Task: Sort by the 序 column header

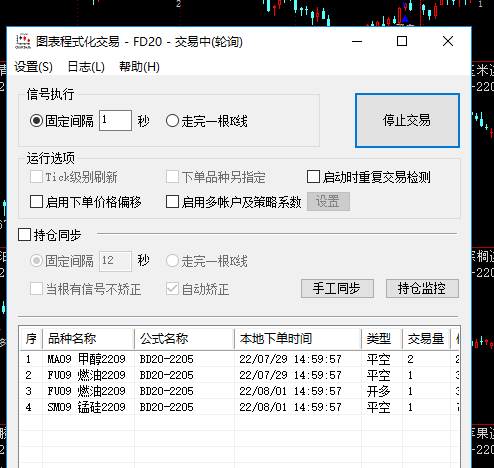Action: tap(31, 339)
